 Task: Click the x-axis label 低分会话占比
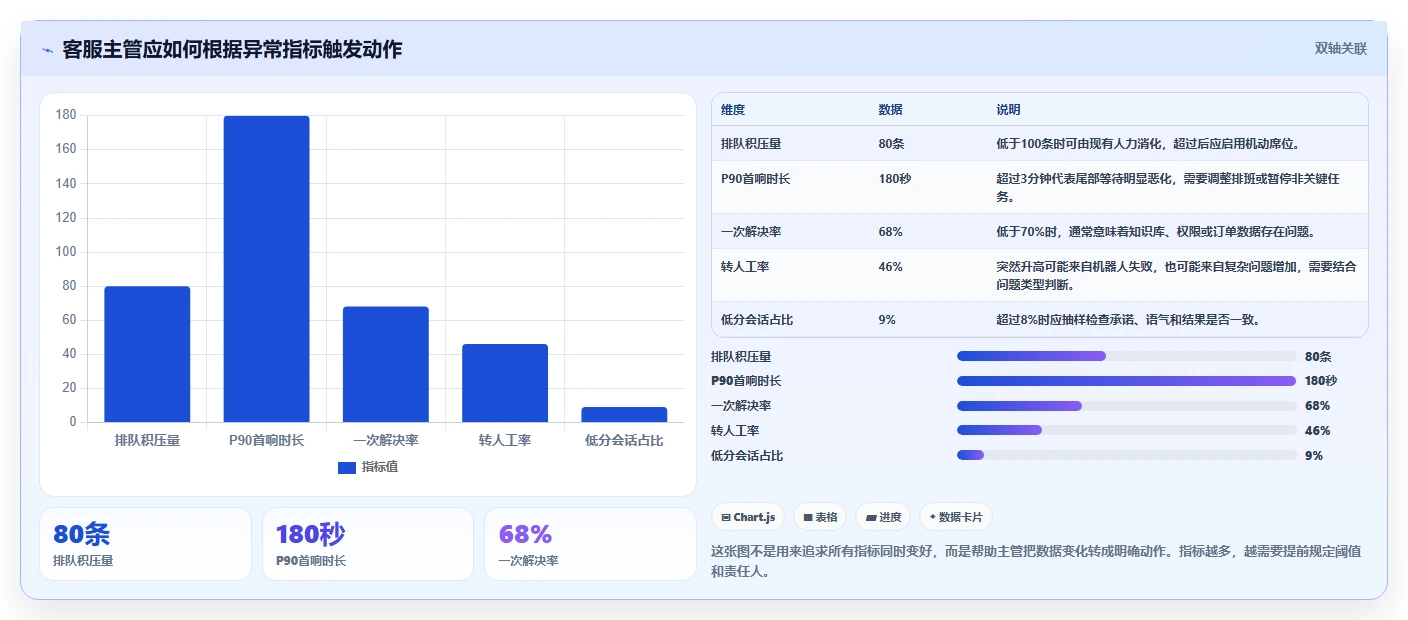[624, 440]
